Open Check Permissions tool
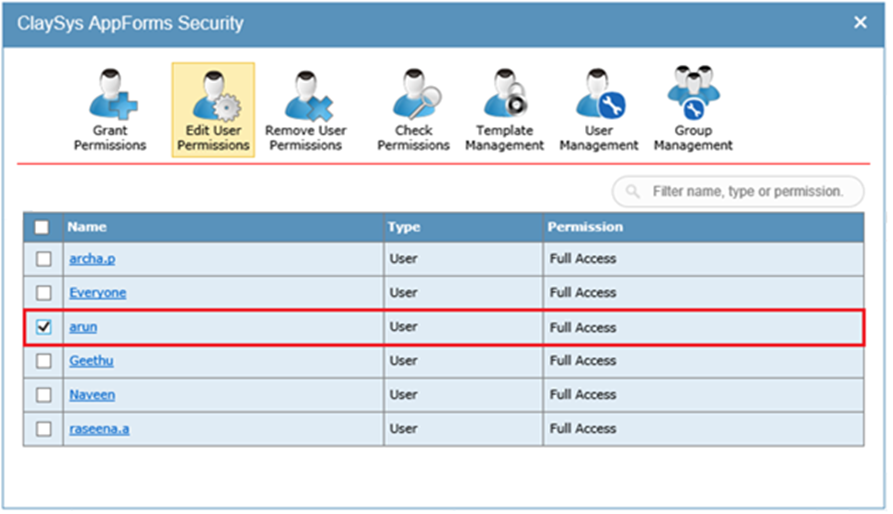The height and width of the screenshot is (514, 893). coord(413,109)
